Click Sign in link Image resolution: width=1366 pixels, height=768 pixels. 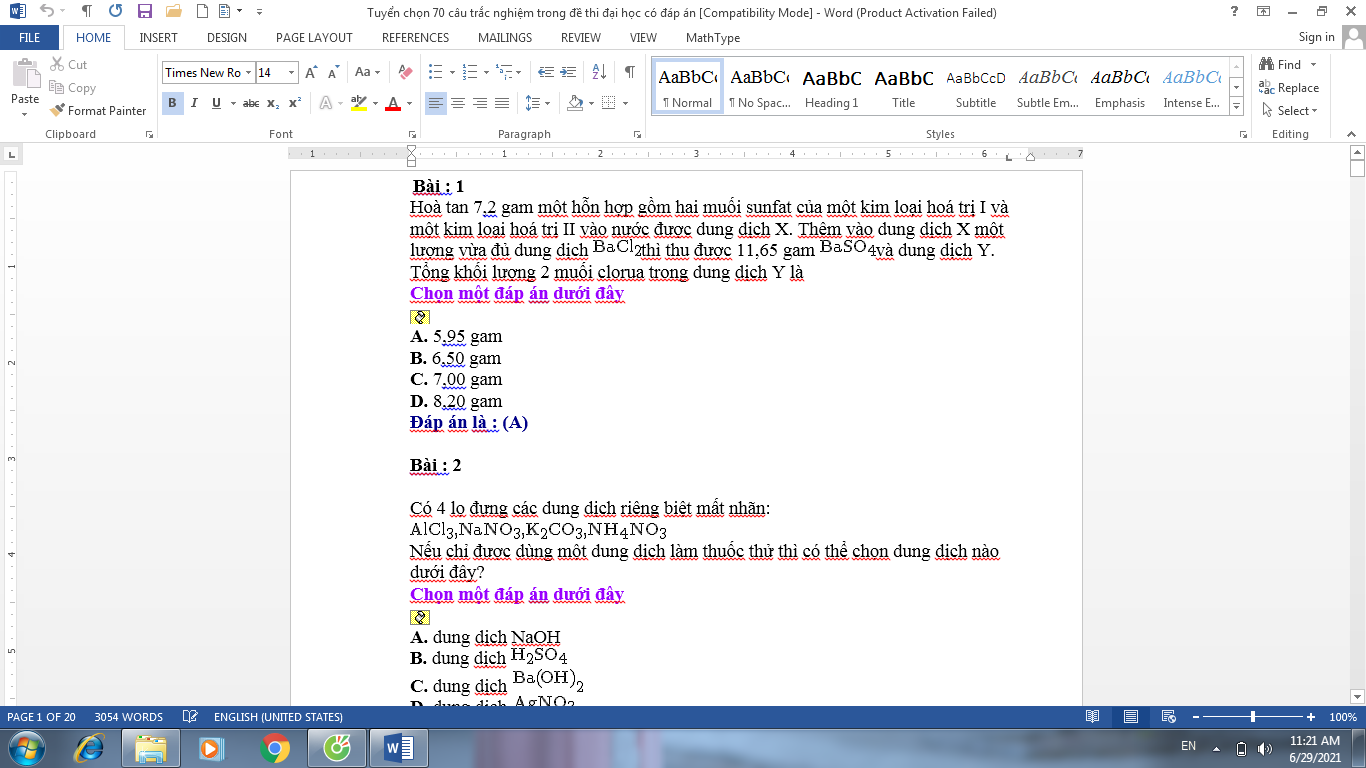click(x=1316, y=37)
